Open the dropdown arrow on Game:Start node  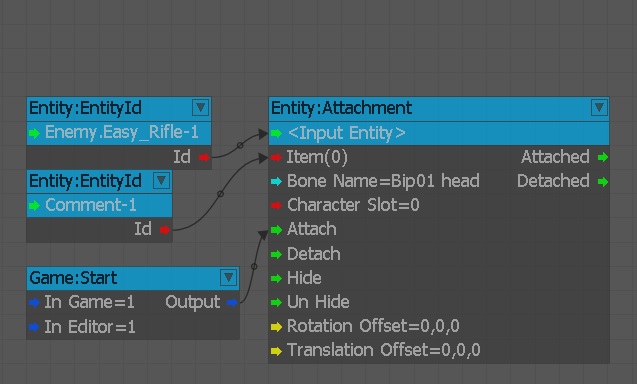[x=229, y=278]
